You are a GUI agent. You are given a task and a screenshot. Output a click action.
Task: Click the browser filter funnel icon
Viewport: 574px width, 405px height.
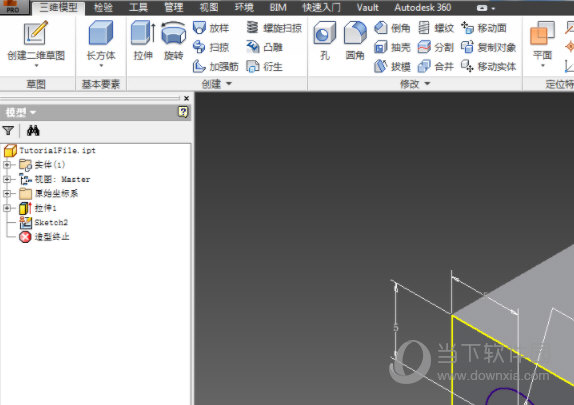tap(8, 131)
